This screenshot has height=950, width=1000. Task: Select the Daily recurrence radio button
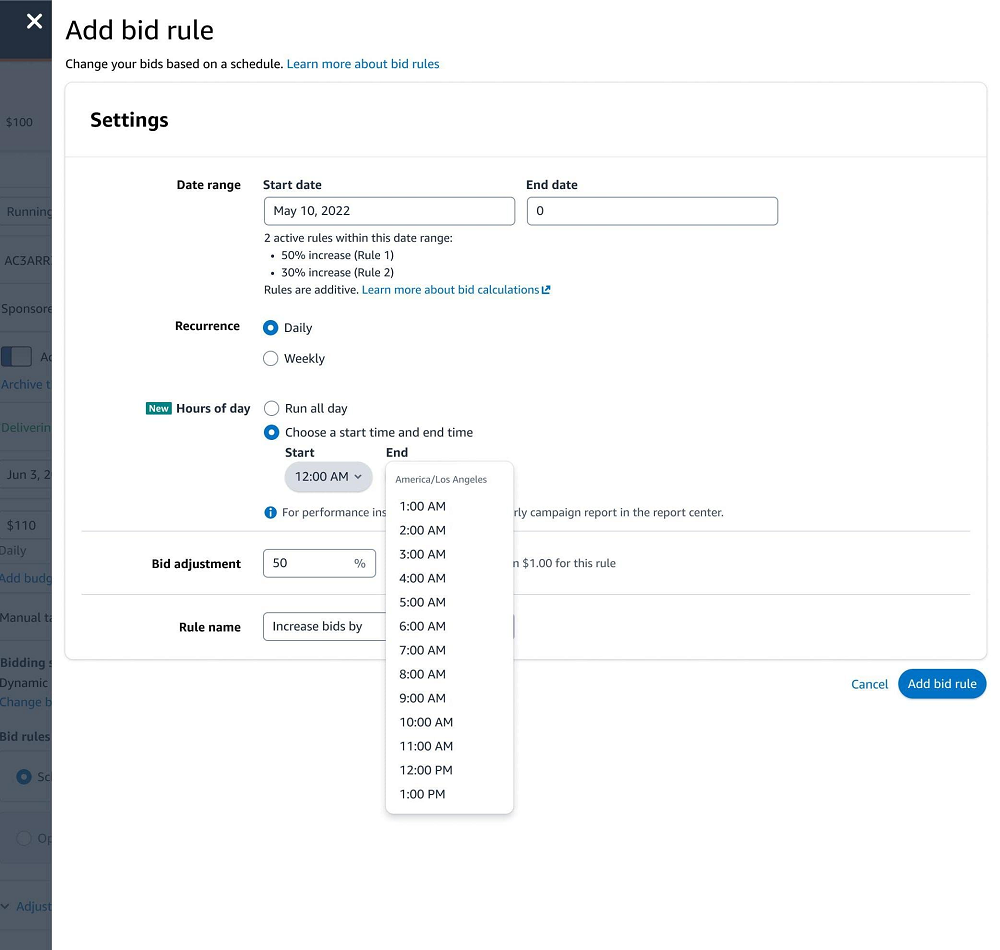coord(270,327)
